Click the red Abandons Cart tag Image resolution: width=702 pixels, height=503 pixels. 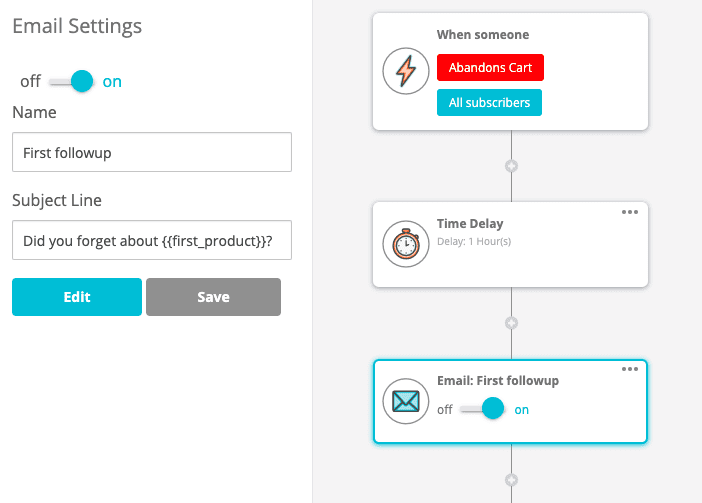(x=490, y=68)
